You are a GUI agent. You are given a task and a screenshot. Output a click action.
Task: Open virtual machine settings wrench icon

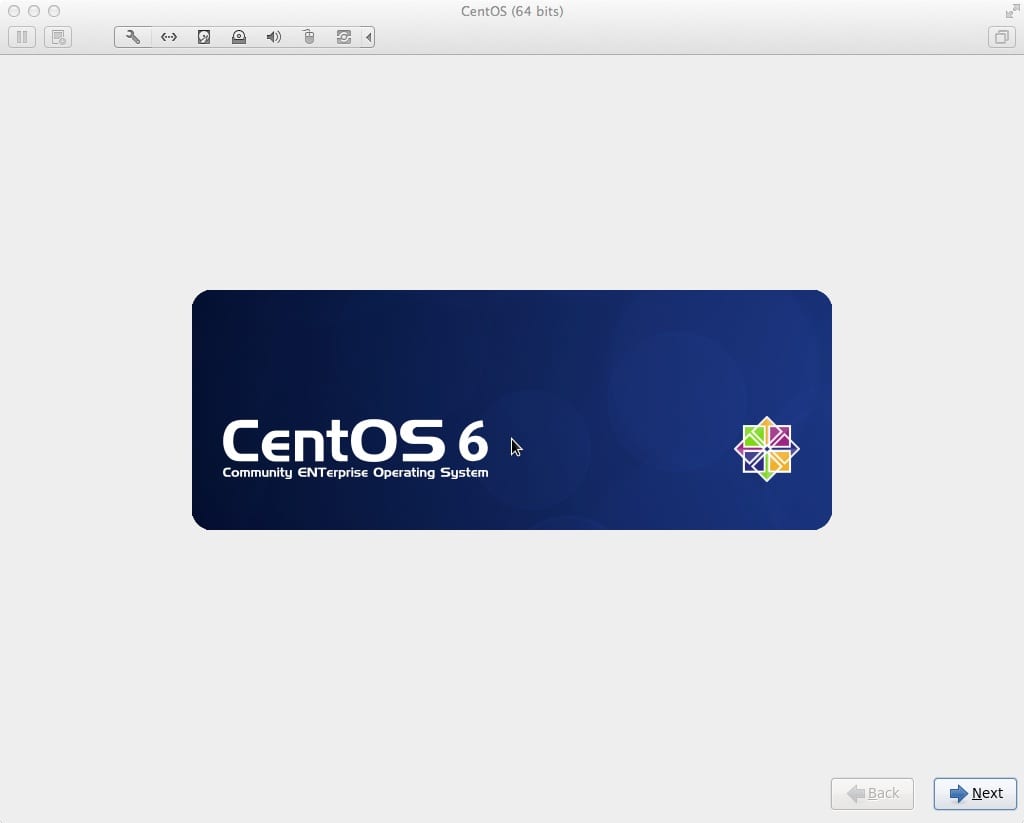point(132,37)
